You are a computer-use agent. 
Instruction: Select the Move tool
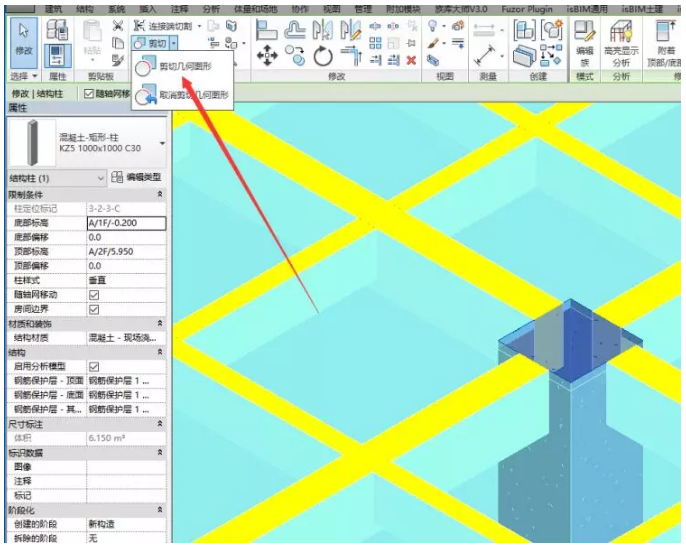pyautogui.click(x=267, y=56)
